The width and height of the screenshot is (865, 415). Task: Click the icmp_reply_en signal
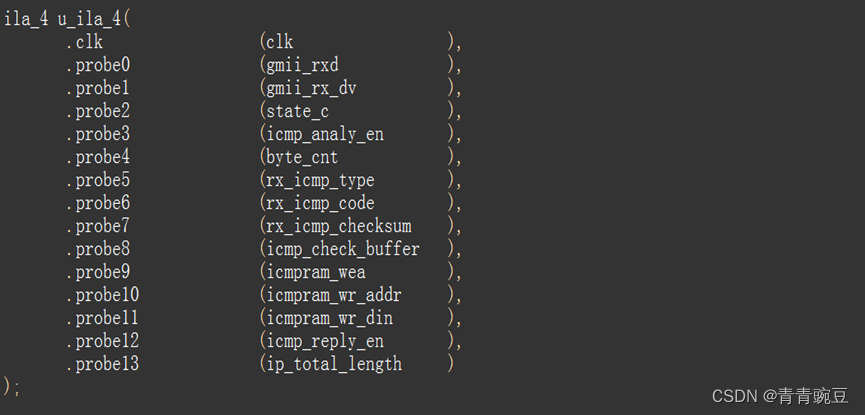click(x=325, y=342)
